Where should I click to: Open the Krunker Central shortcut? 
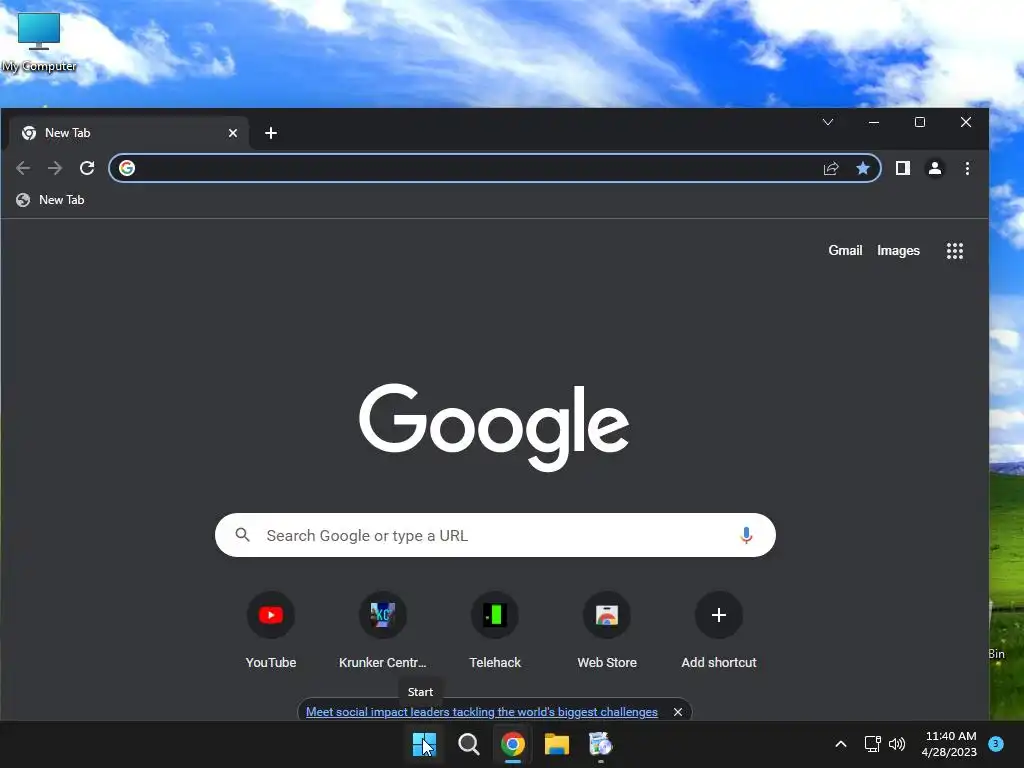coord(383,631)
